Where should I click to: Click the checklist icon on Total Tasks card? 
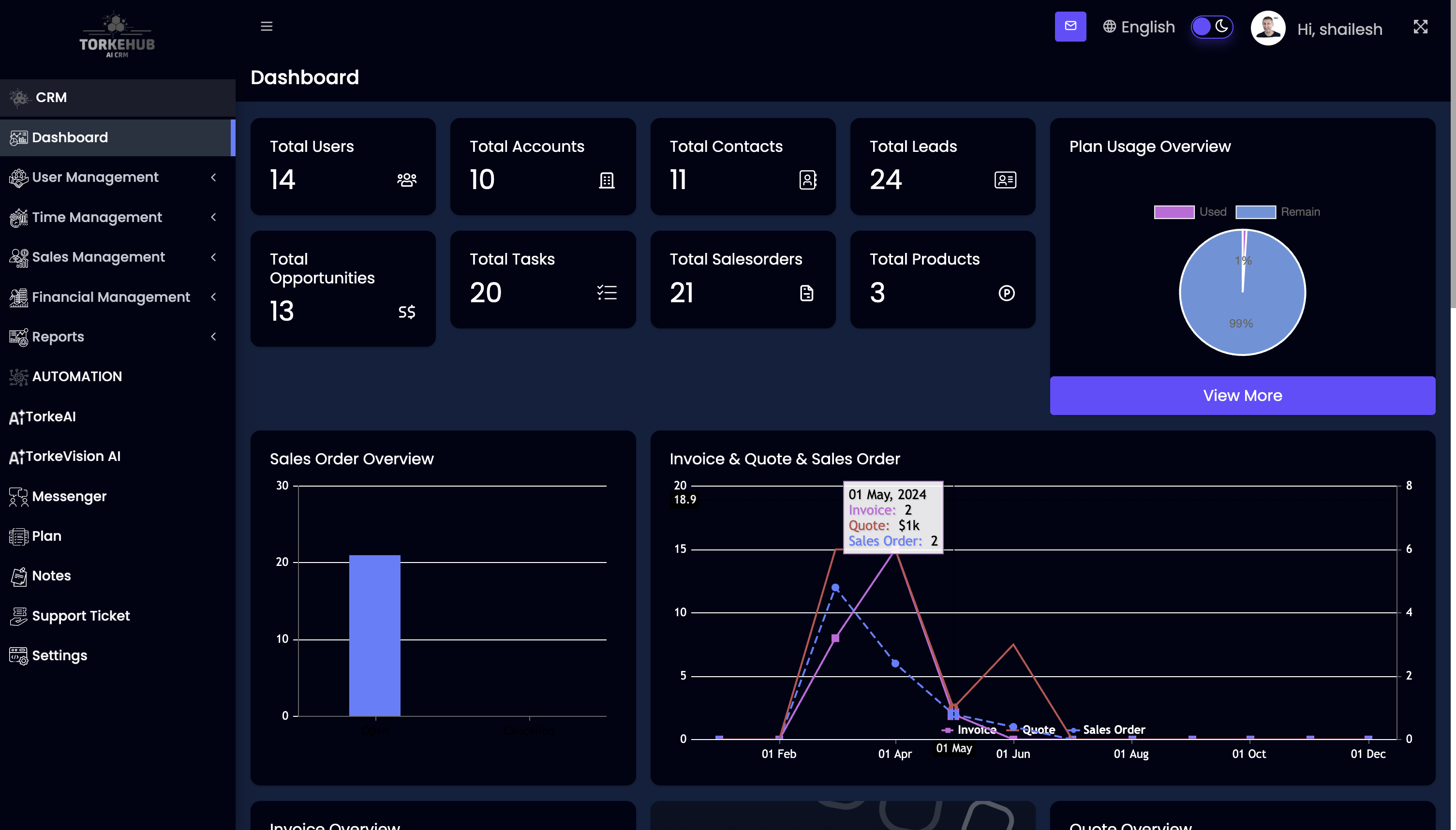pos(607,293)
